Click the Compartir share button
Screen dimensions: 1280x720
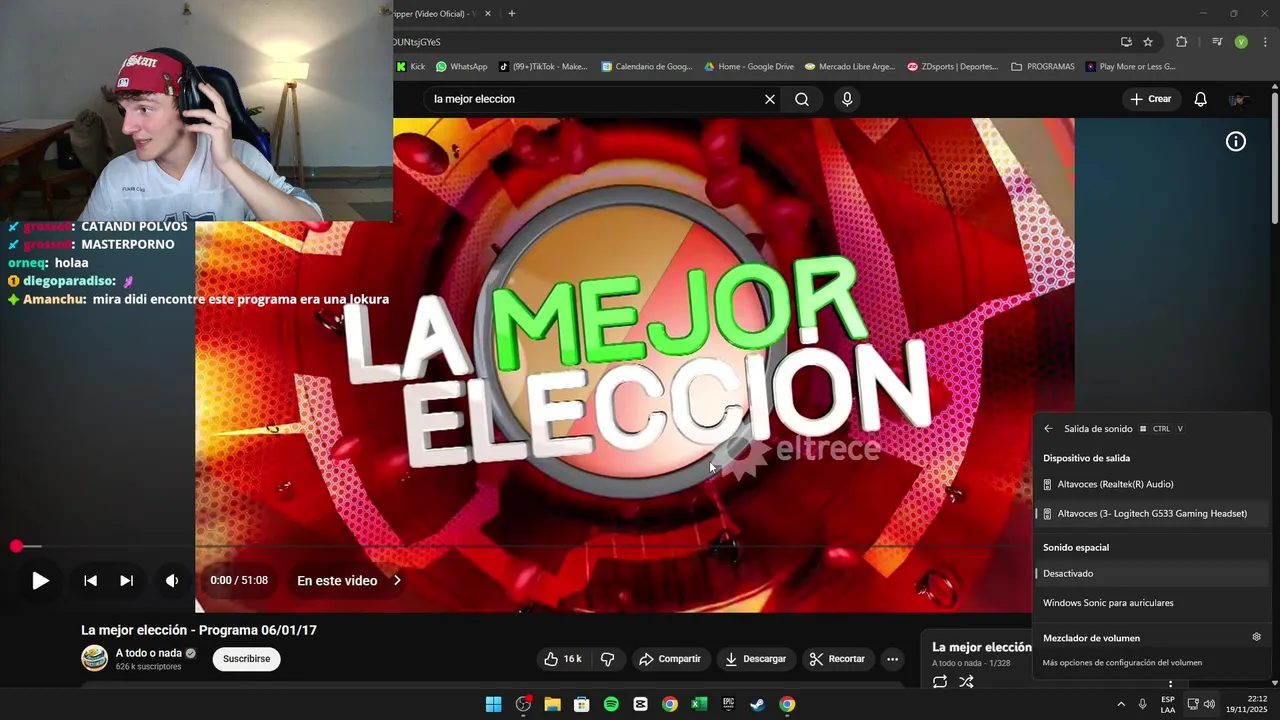[x=670, y=659]
